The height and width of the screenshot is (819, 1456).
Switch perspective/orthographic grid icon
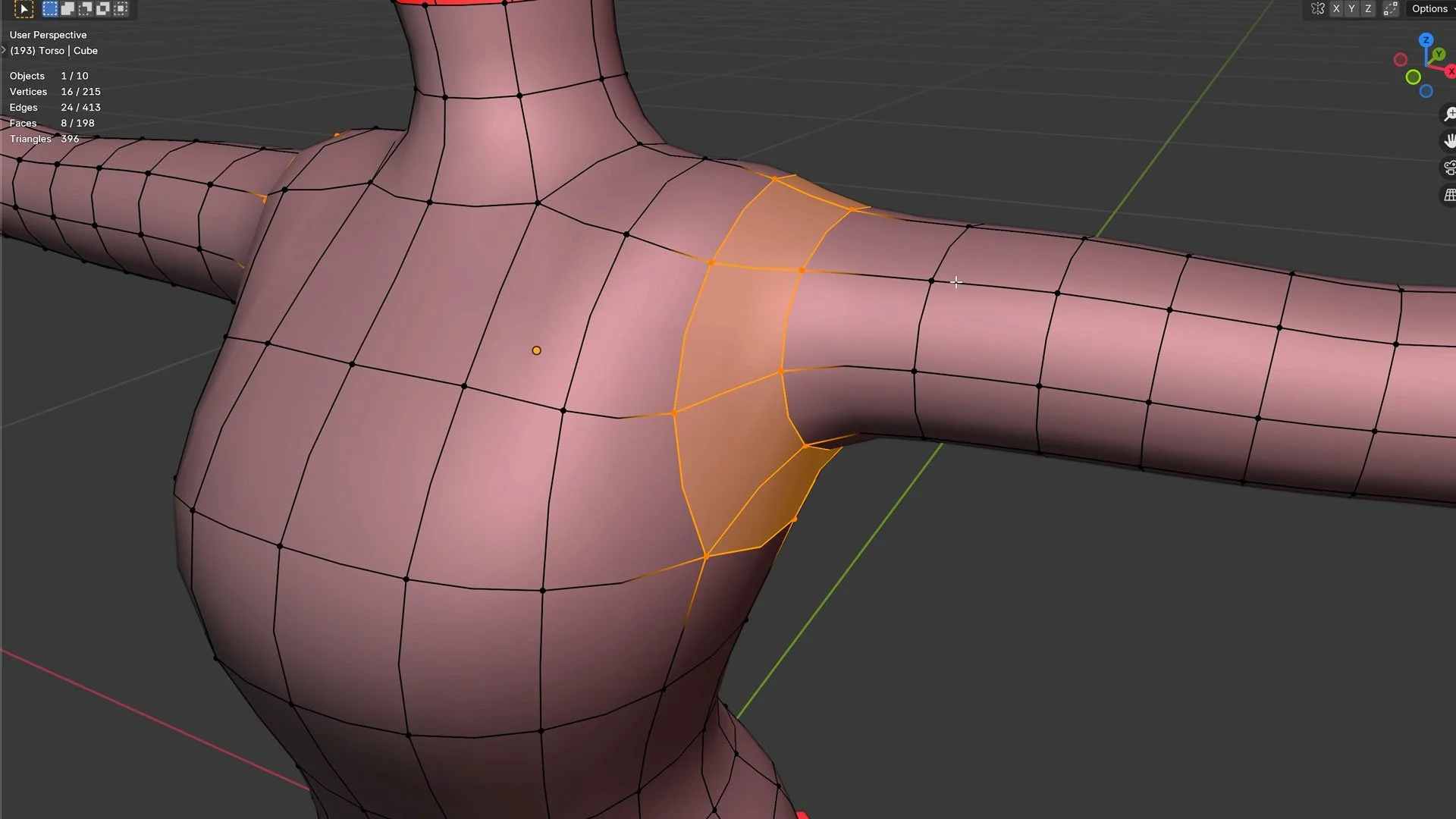tap(1449, 195)
